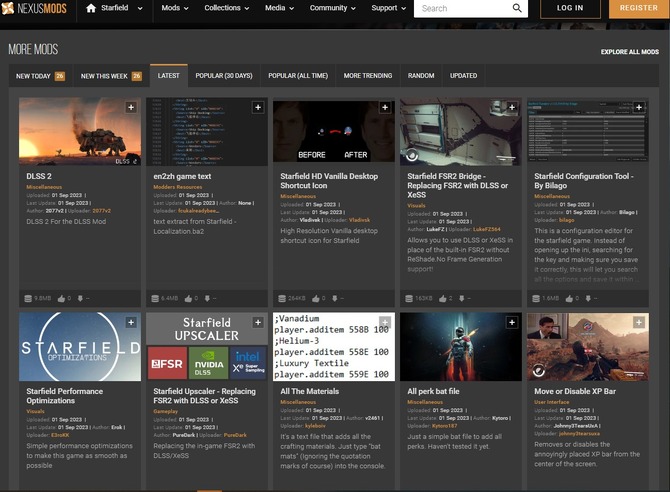This screenshot has height=492, width=670.
Task: Add Starfield Upscaler with plus icon
Action: [x=258, y=322]
